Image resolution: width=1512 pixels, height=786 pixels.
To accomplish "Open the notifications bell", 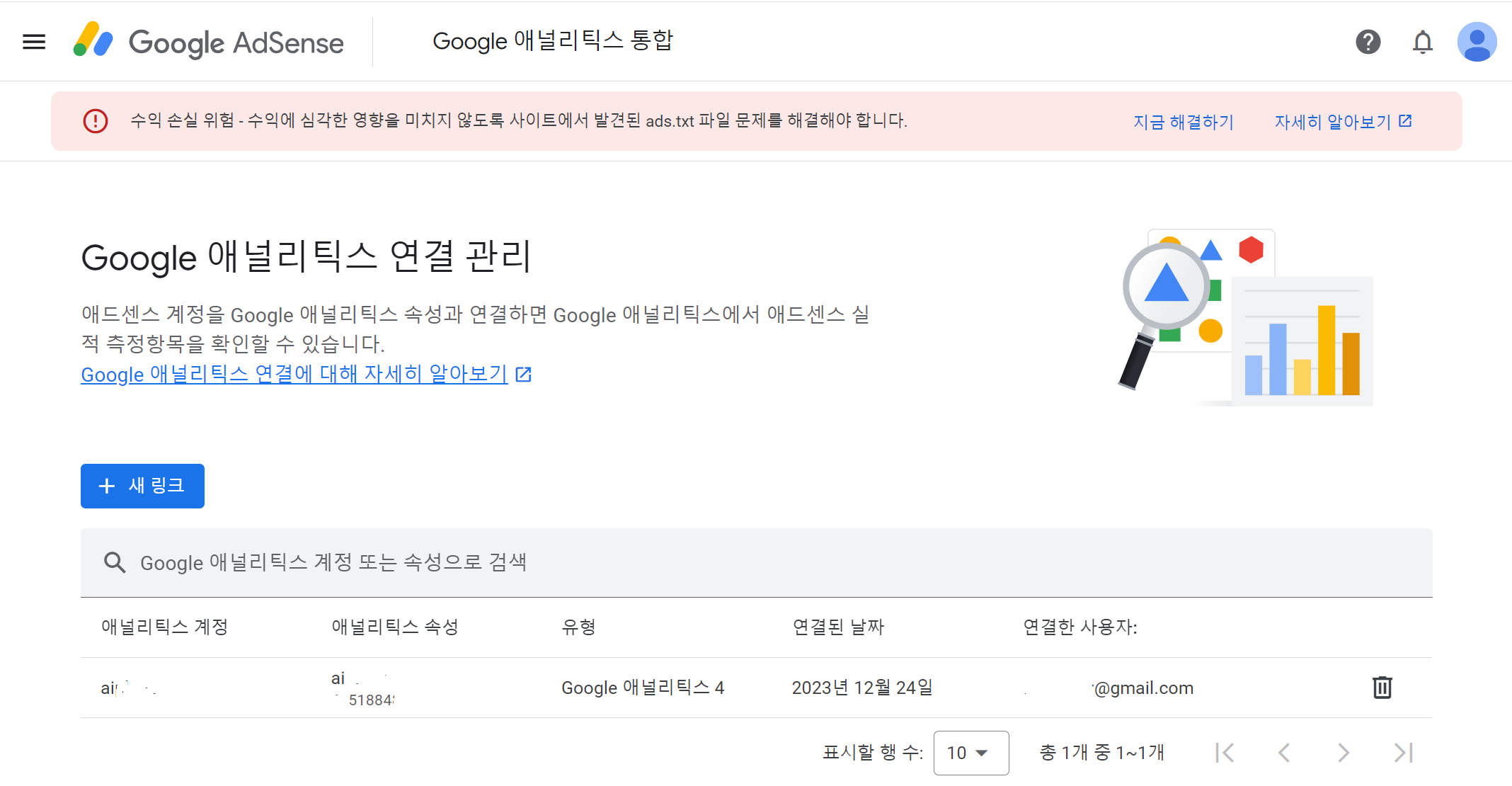I will tap(1422, 42).
